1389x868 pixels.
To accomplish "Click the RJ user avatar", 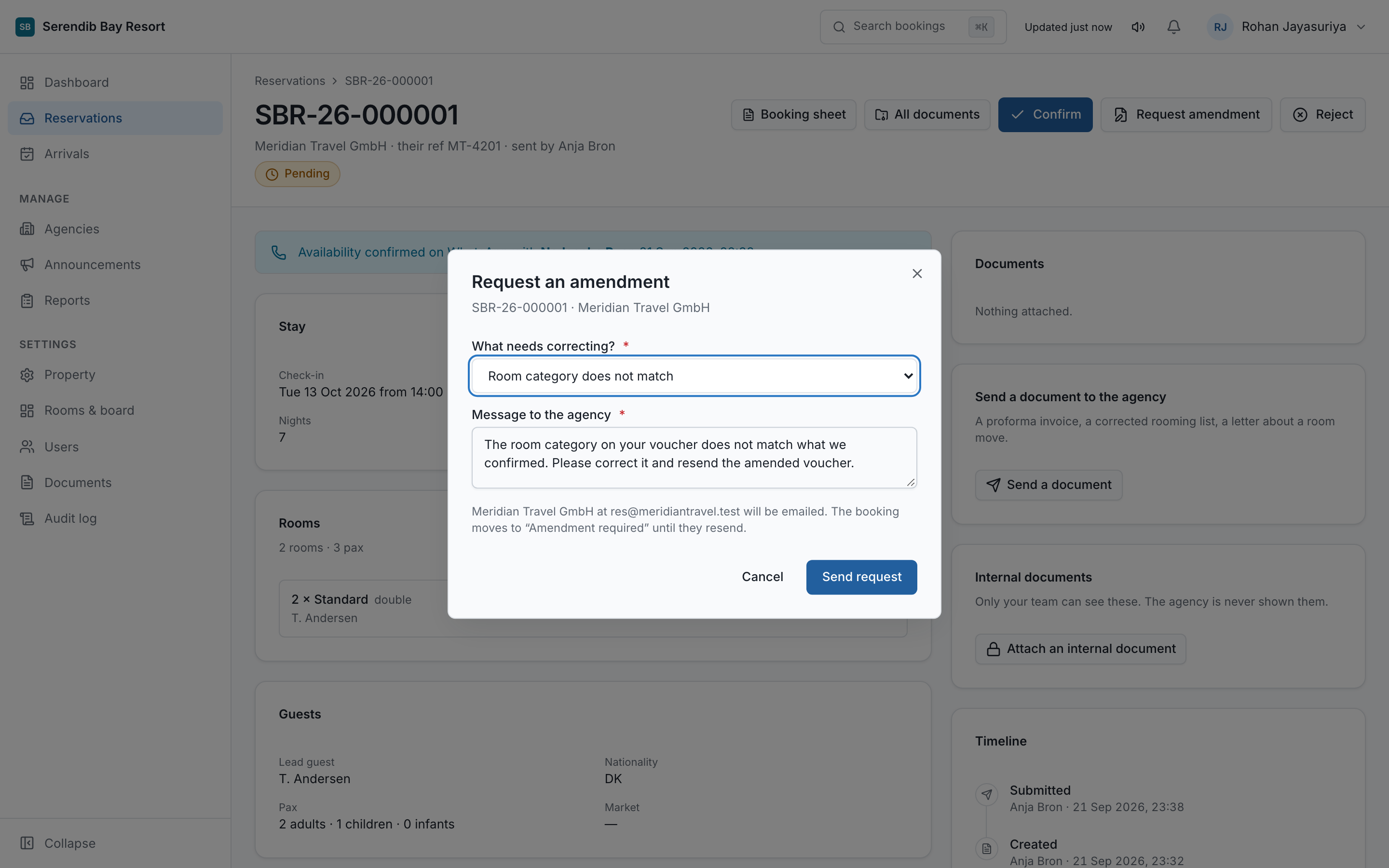I will point(1220,27).
